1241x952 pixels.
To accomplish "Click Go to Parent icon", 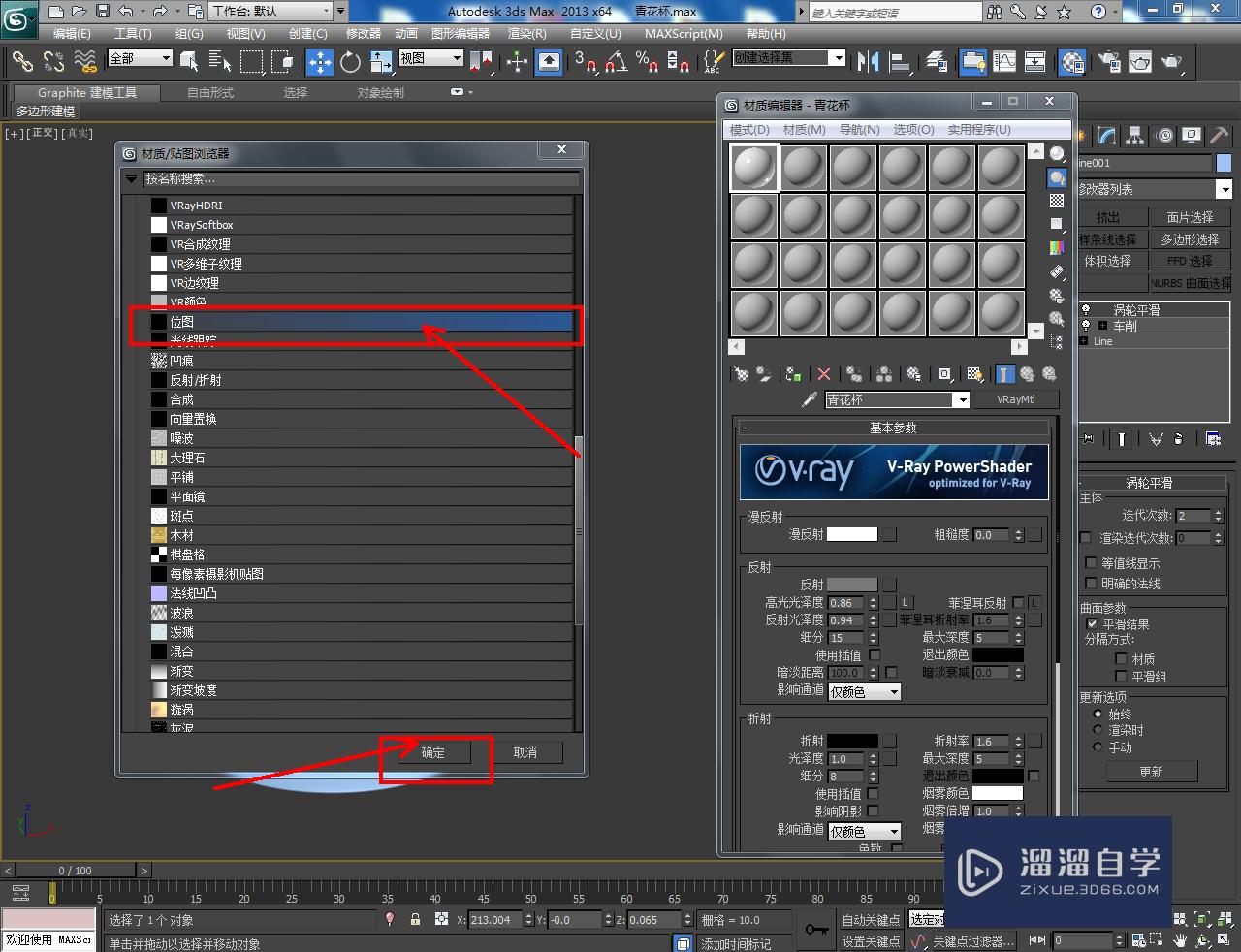I will (1027, 374).
